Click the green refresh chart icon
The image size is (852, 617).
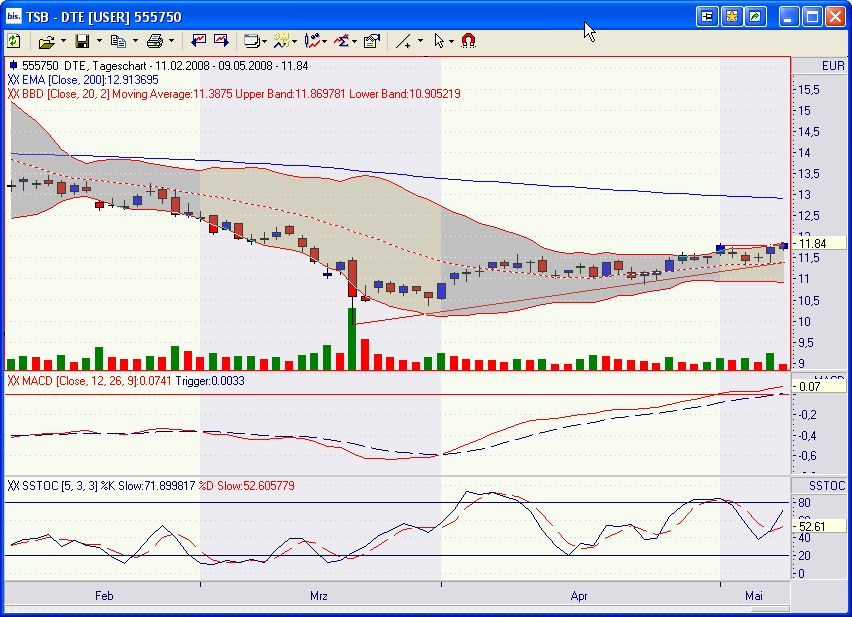[x=14, y=41]
